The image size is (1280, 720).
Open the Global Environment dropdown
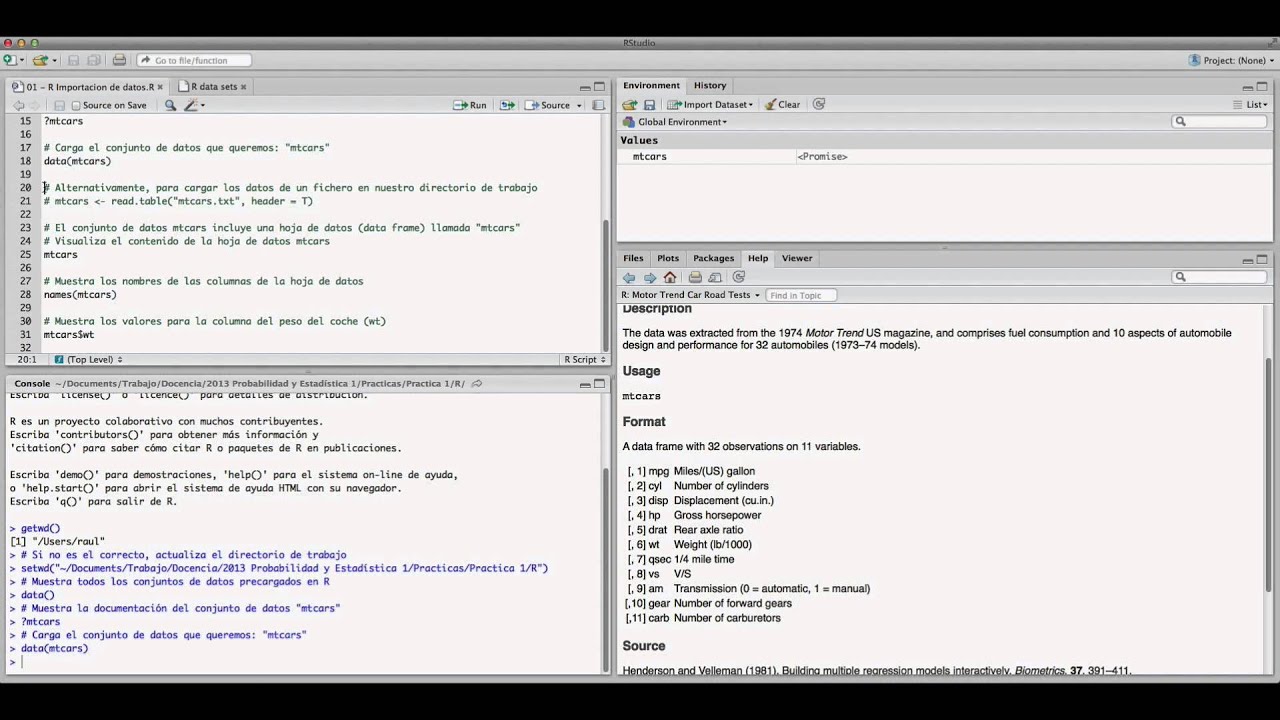[x=675, y=122]
